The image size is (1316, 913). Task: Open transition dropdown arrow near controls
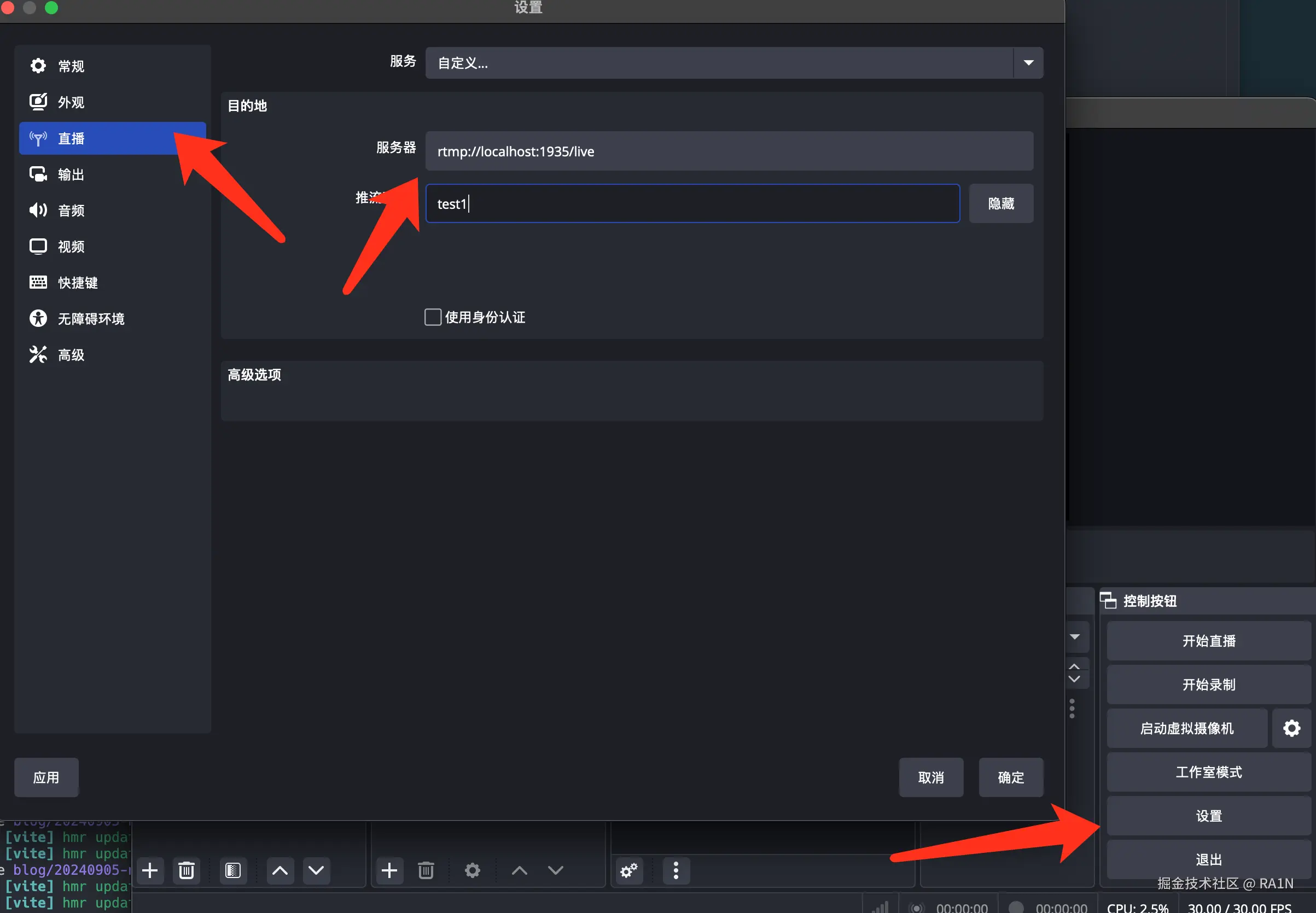pos(1075,637)
